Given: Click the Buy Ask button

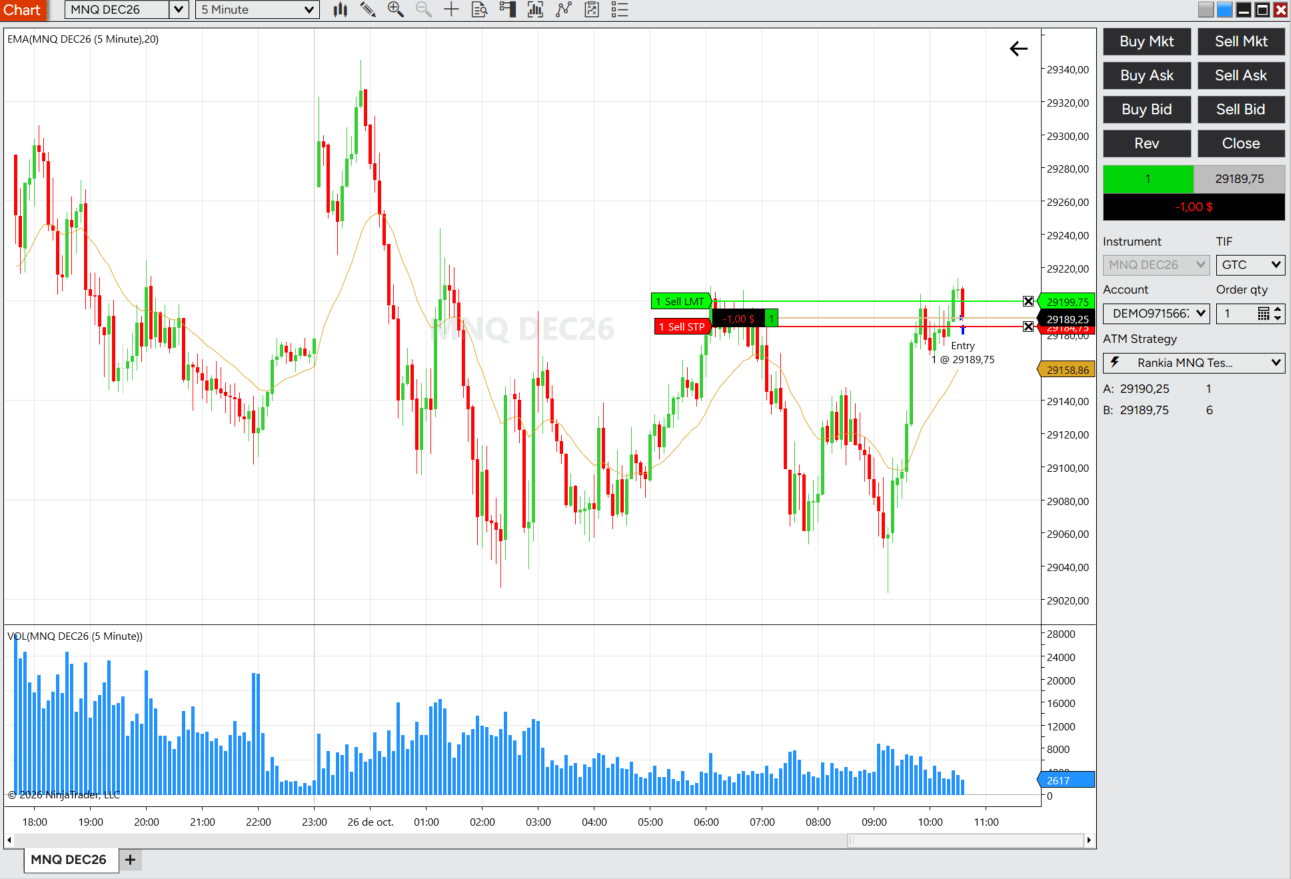Looking at the screenshot, I should pos(1147,75).
